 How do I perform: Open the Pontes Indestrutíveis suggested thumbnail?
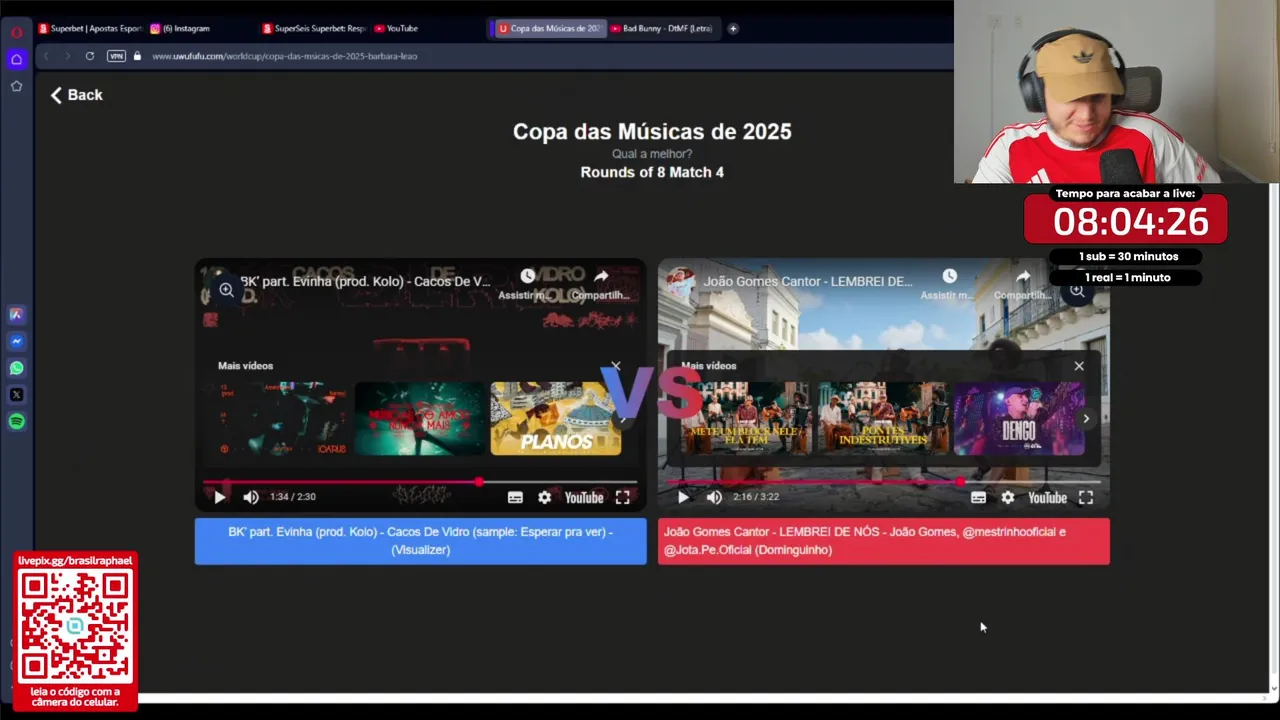tap(883, 418)
